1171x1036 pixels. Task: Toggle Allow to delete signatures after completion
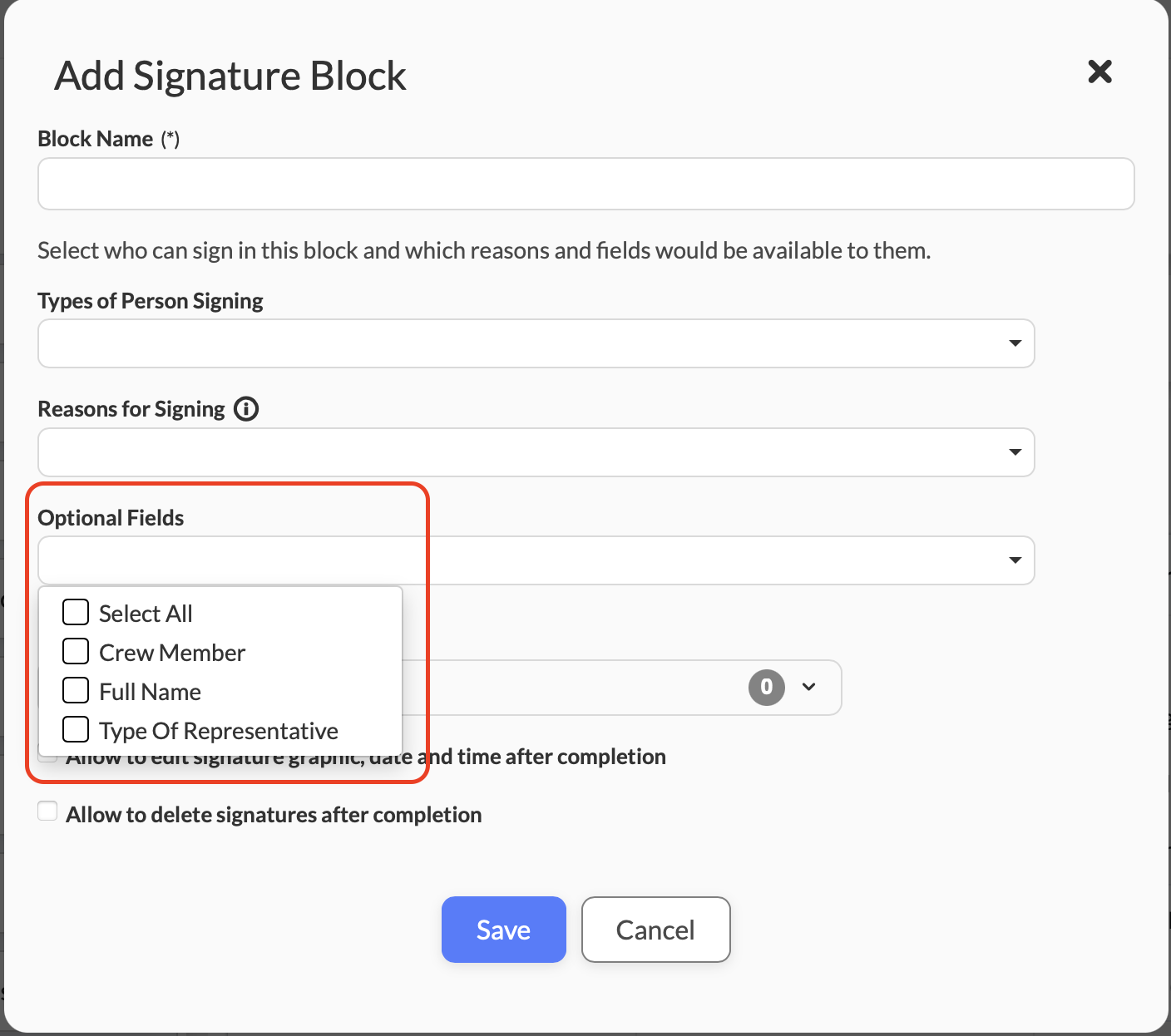[x=48, y=812]
